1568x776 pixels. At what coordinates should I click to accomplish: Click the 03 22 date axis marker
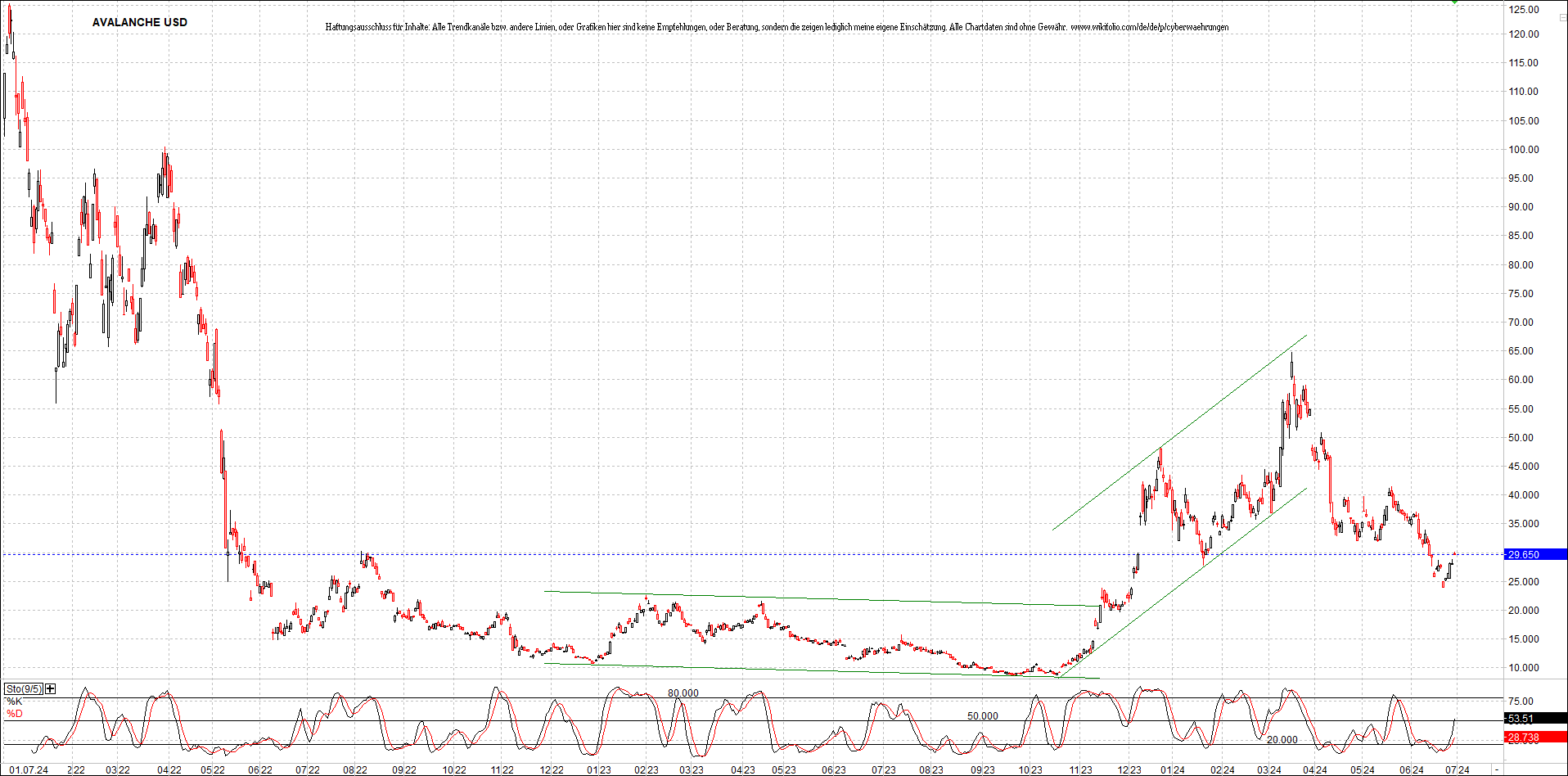(x=118, y=770)
